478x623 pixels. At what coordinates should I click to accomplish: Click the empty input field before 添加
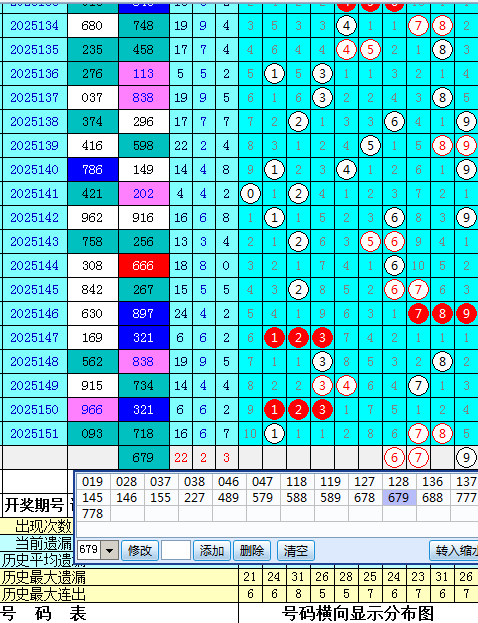[x=176, y=550]
